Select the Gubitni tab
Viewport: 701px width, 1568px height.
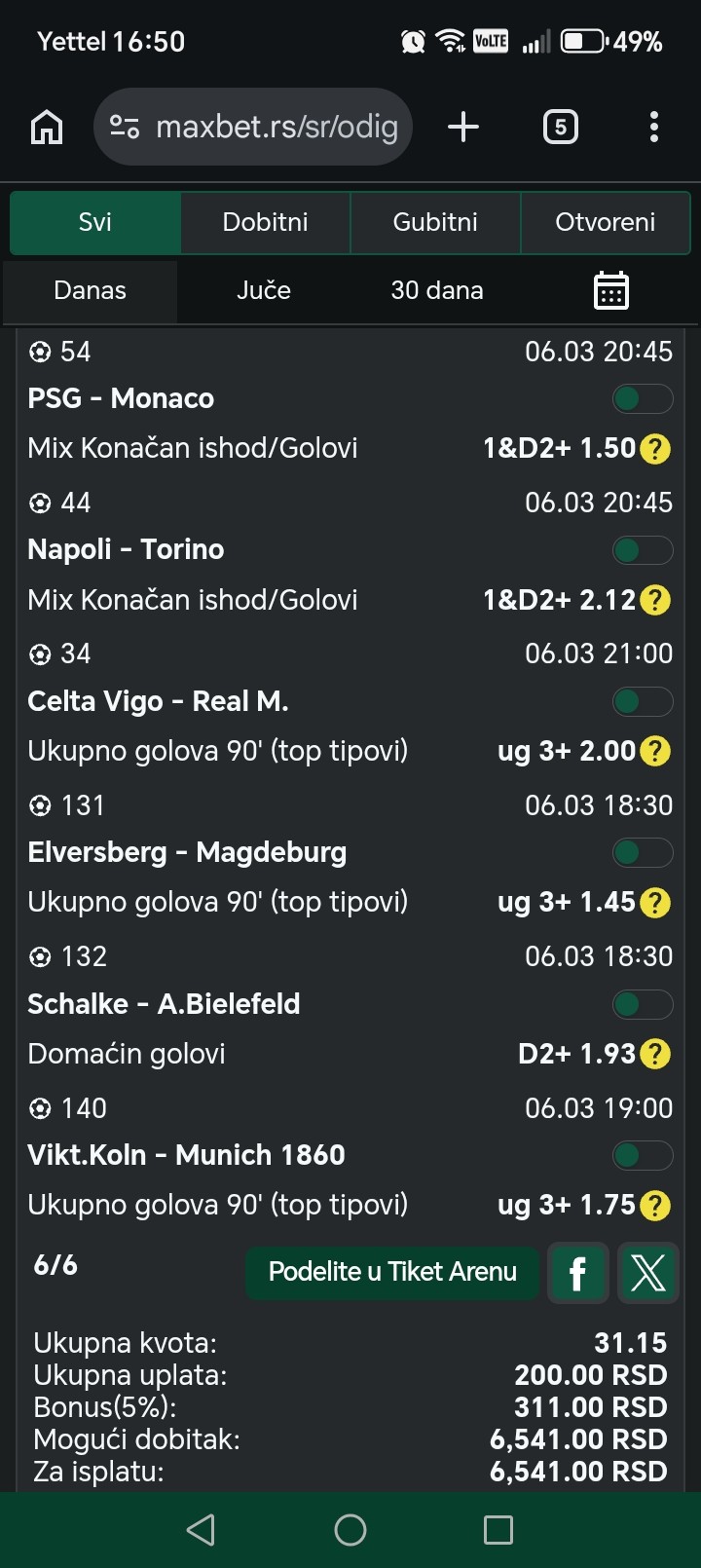pyautogui.click(x=435, y=222)
